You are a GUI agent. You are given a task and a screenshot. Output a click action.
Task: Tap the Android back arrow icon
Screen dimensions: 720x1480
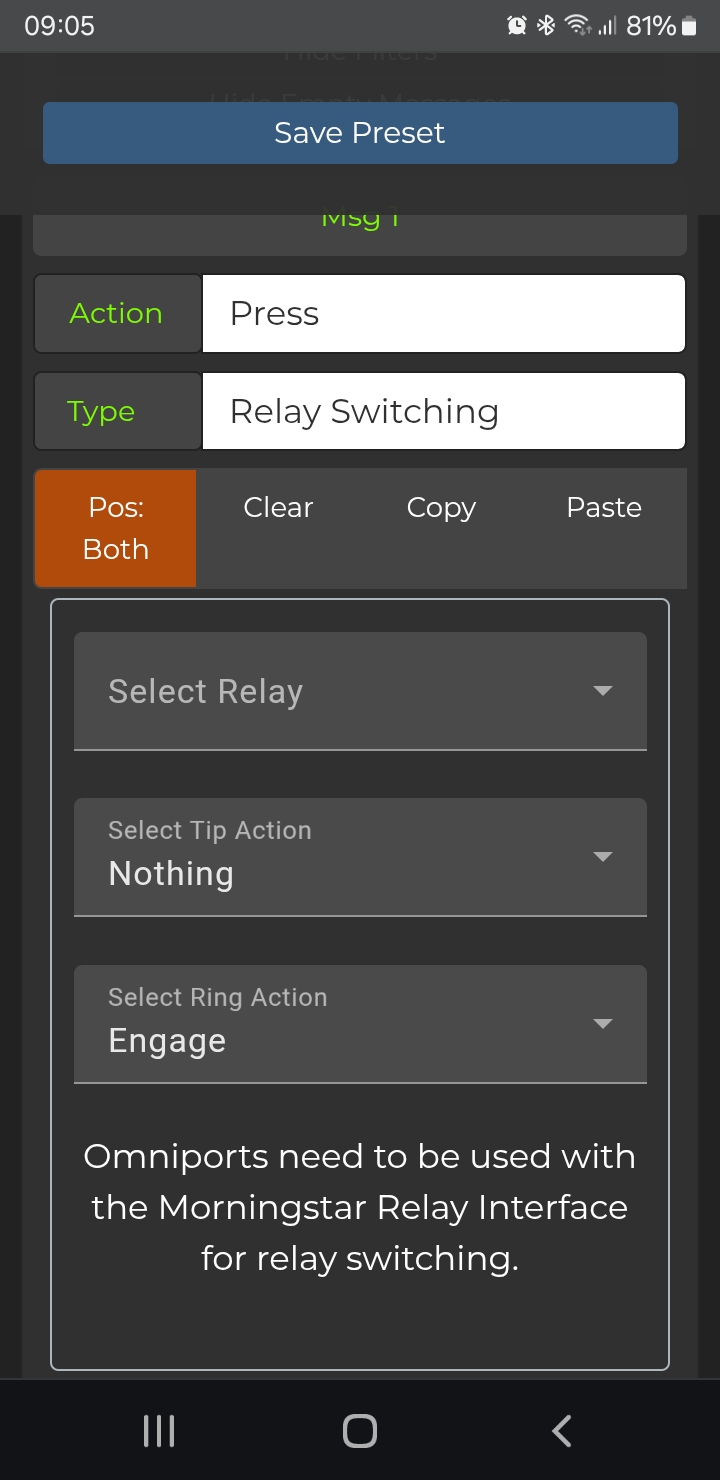point(562,1431)
